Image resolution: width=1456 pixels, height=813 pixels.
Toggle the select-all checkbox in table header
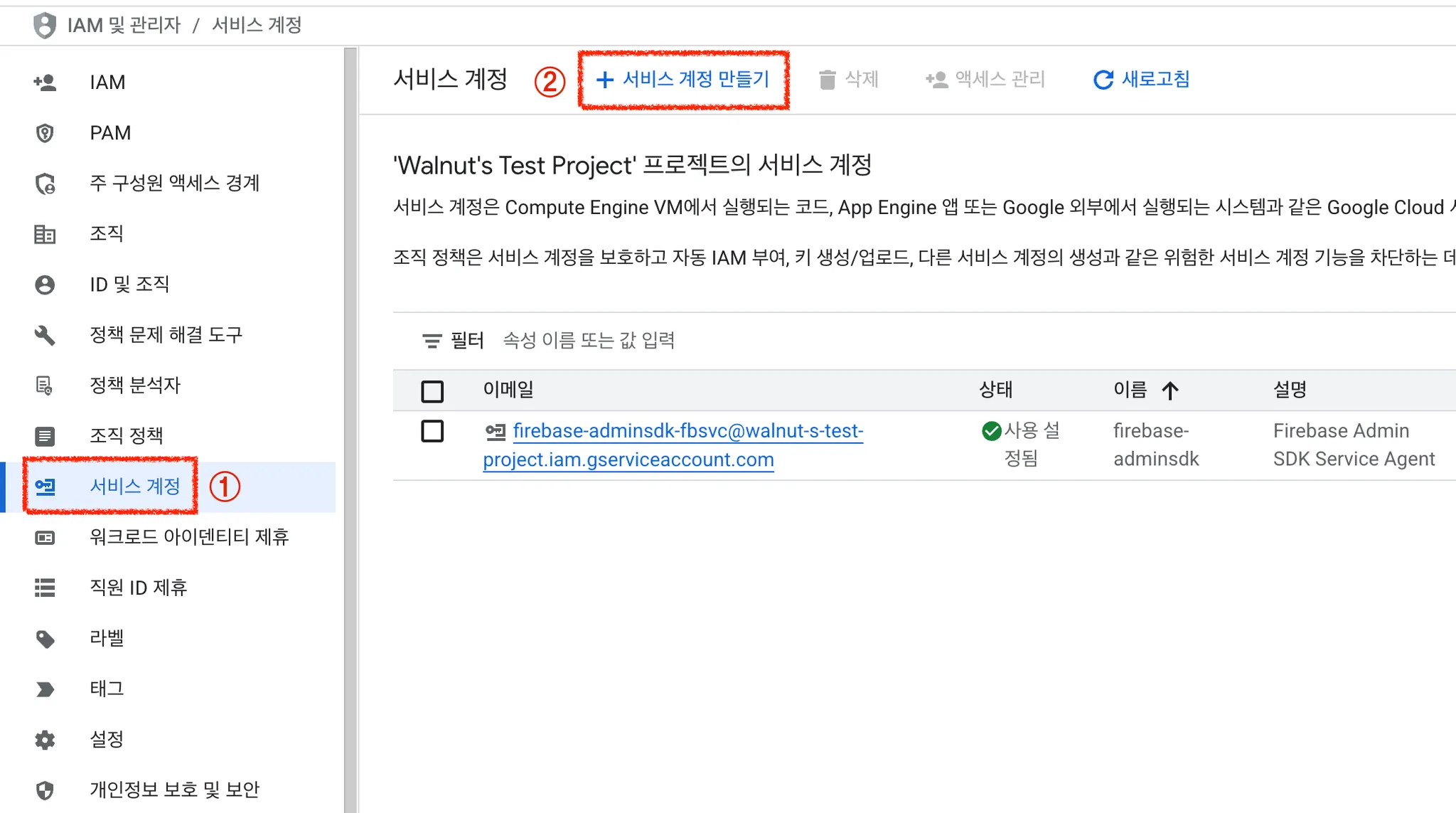coord(432,390)
